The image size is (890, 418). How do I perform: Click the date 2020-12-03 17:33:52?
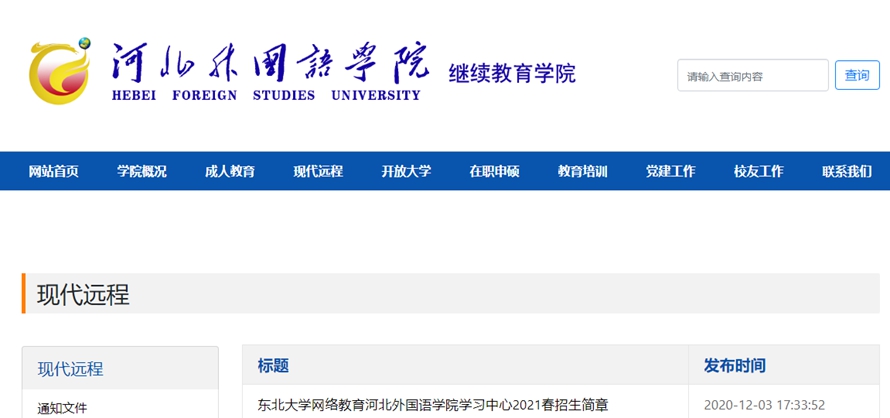click(x=764, y=406)
